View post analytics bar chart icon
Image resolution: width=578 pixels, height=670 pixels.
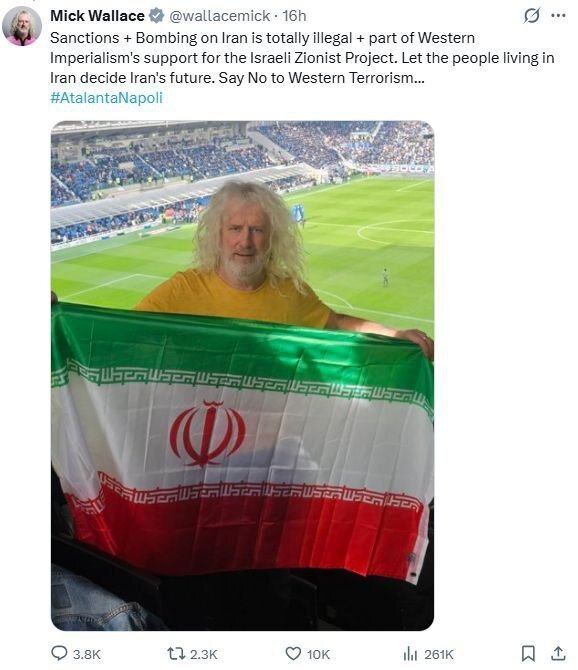coord(410,653)
